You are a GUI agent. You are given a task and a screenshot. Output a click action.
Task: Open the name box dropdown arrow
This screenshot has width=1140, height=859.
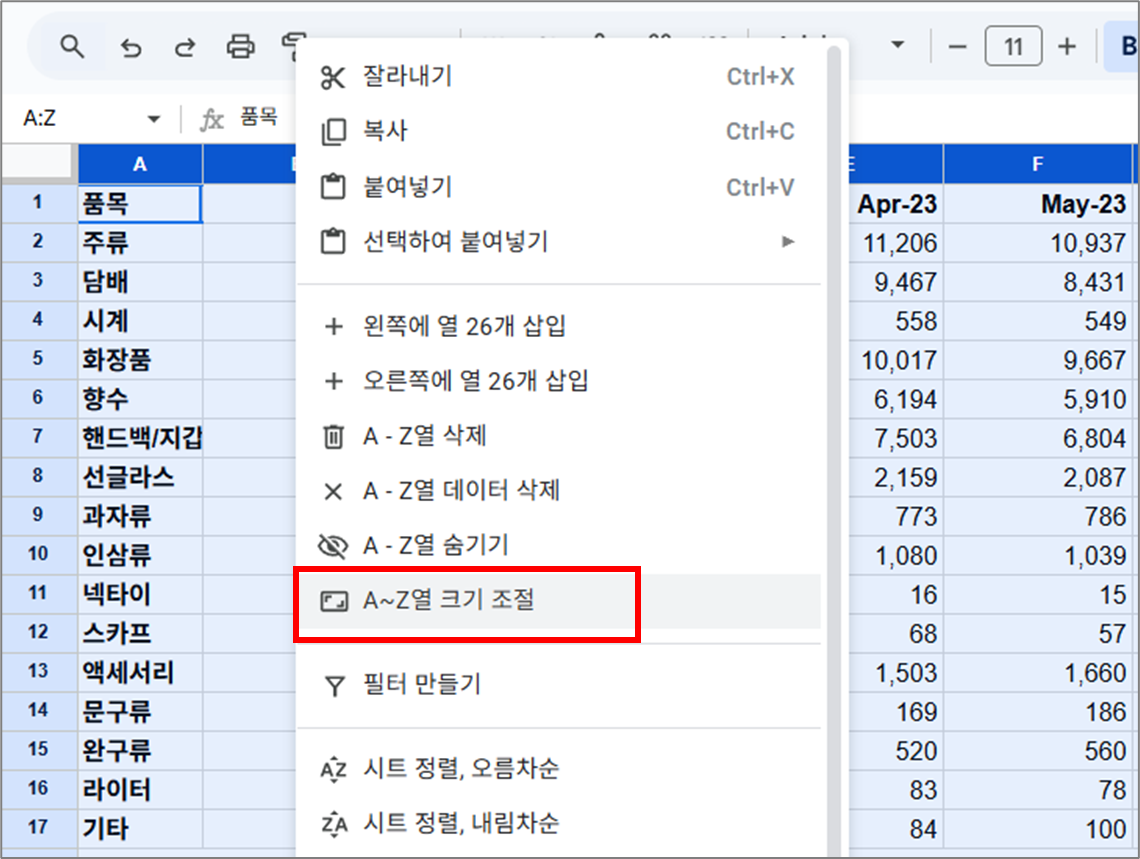tap(153, 118)
